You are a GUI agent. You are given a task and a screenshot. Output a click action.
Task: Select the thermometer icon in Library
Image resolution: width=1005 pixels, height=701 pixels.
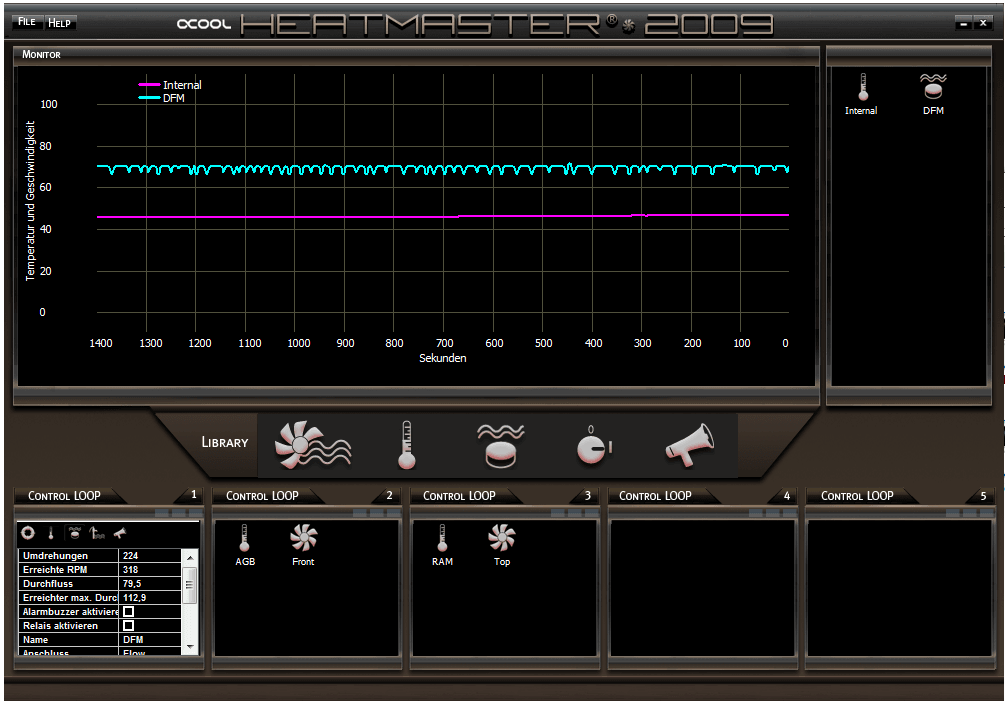tap(407, 445)
